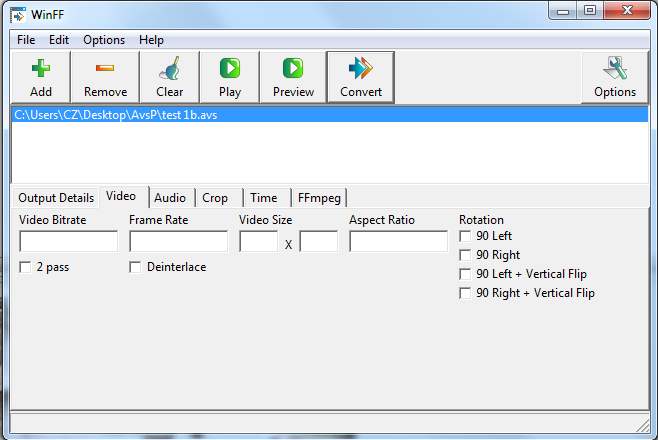
Task: Click the Video Bitrate input field
Action: tap(69, 241)
